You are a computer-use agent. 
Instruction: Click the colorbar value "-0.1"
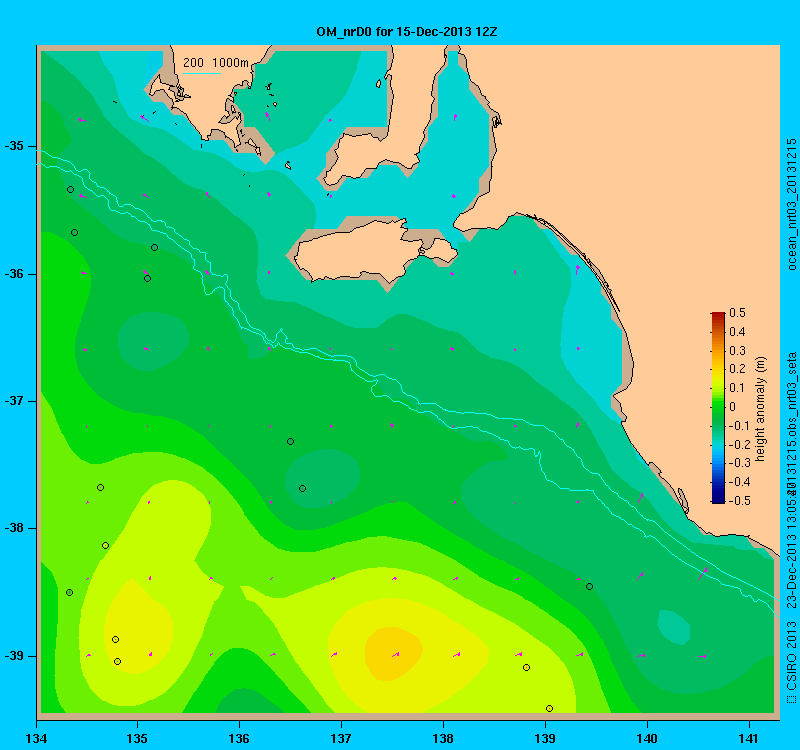(x=739, y=426)
